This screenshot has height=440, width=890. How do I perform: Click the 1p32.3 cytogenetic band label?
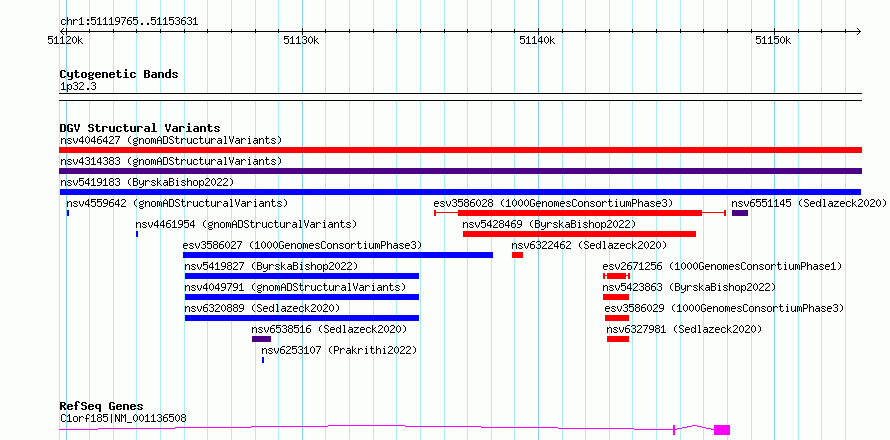click(78, 87)
